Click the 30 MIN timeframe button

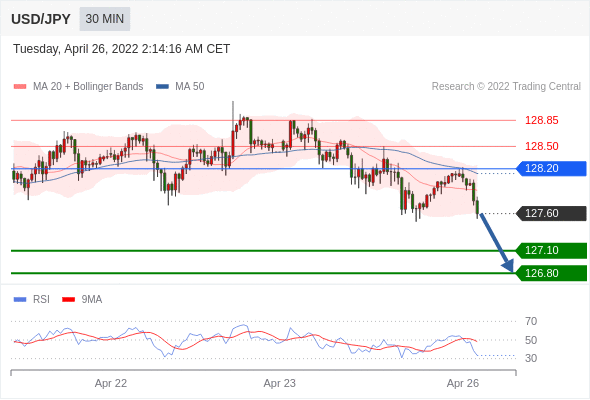coord(105,19)
